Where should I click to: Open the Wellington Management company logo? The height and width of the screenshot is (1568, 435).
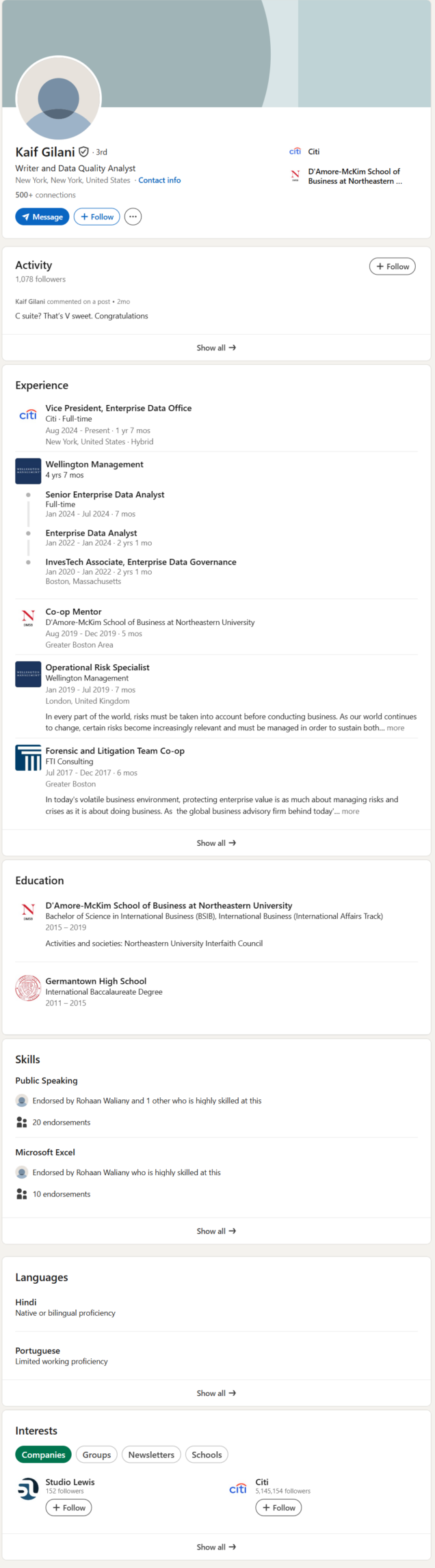click(x=28, y=471)
